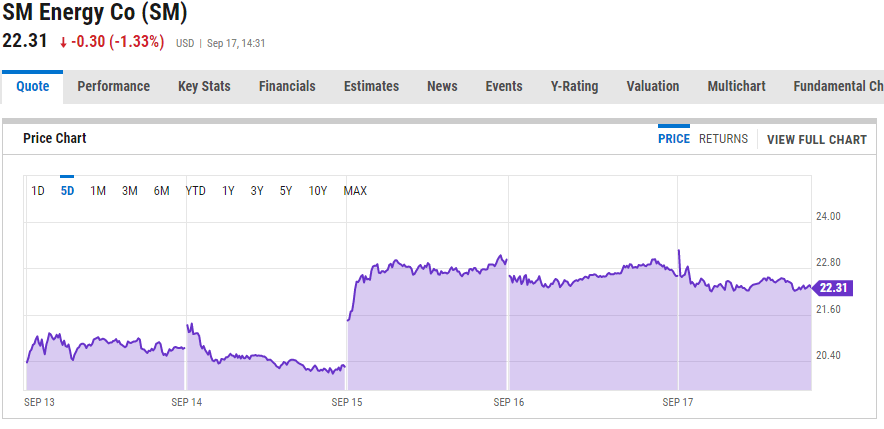Open View Full Chart link
Viewport: 884px width, 429px height.
816,140
